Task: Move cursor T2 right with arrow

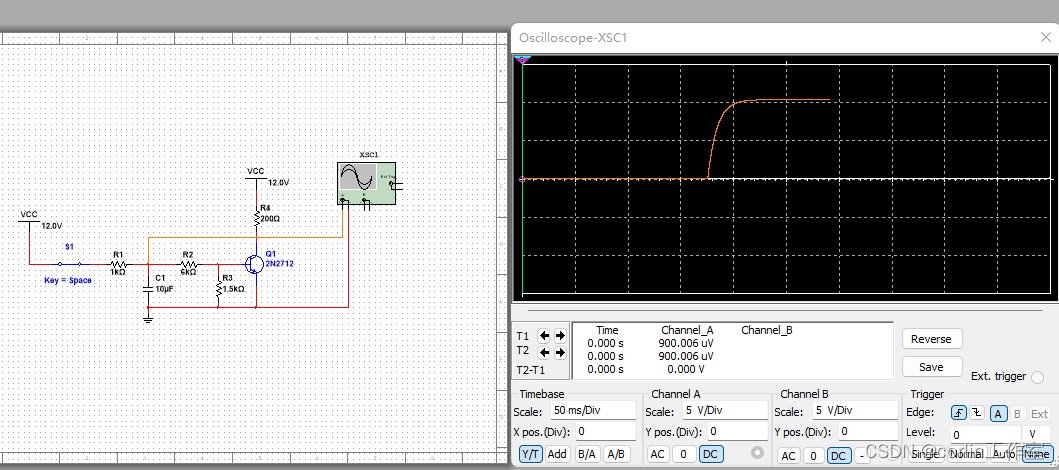Action: [x=560, y=352]
